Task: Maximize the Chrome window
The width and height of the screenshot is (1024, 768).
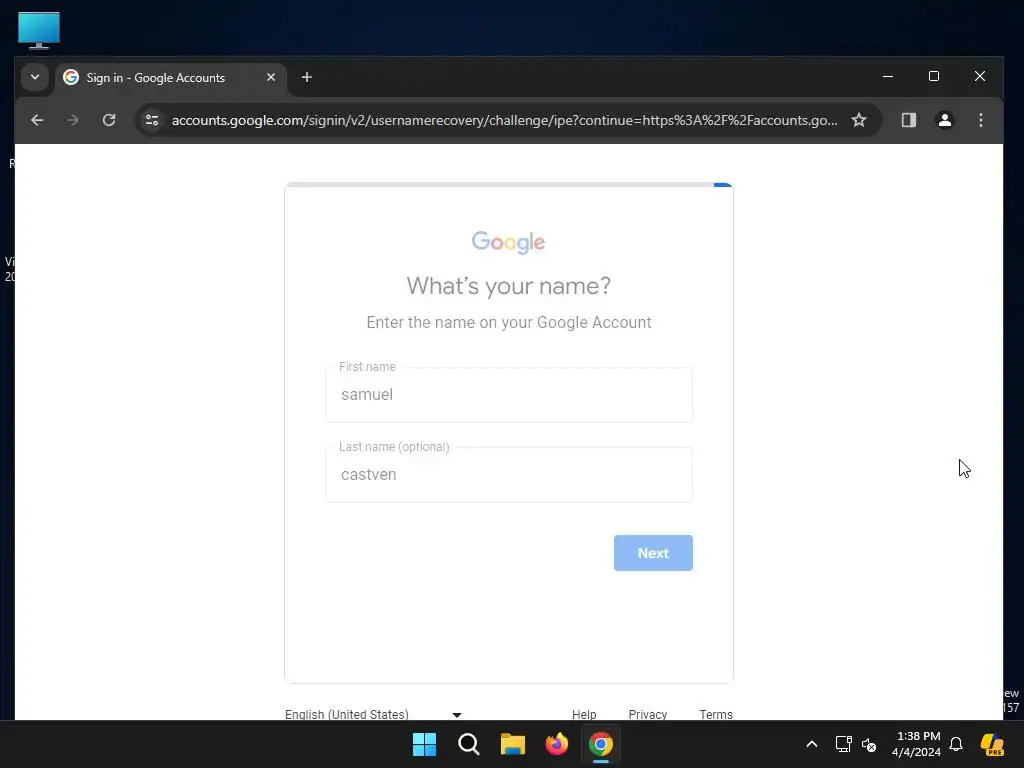Action: [934, 76]
